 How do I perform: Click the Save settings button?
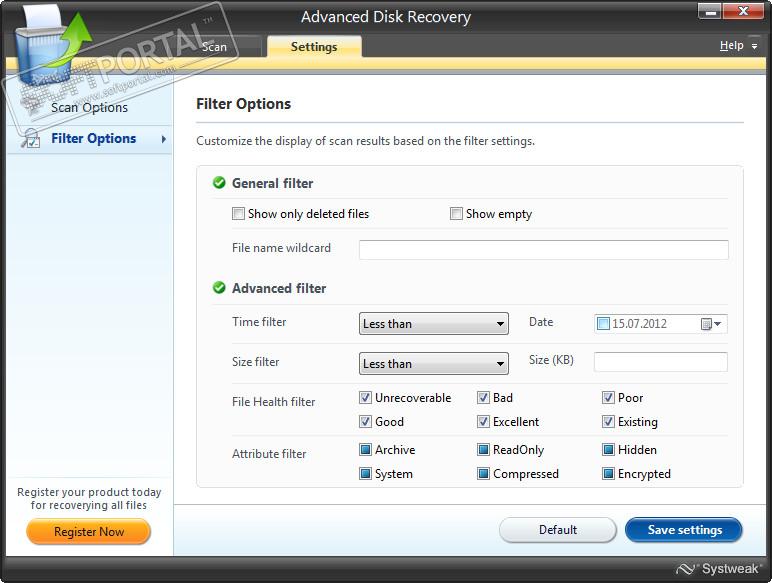click(x=684, y=530)
